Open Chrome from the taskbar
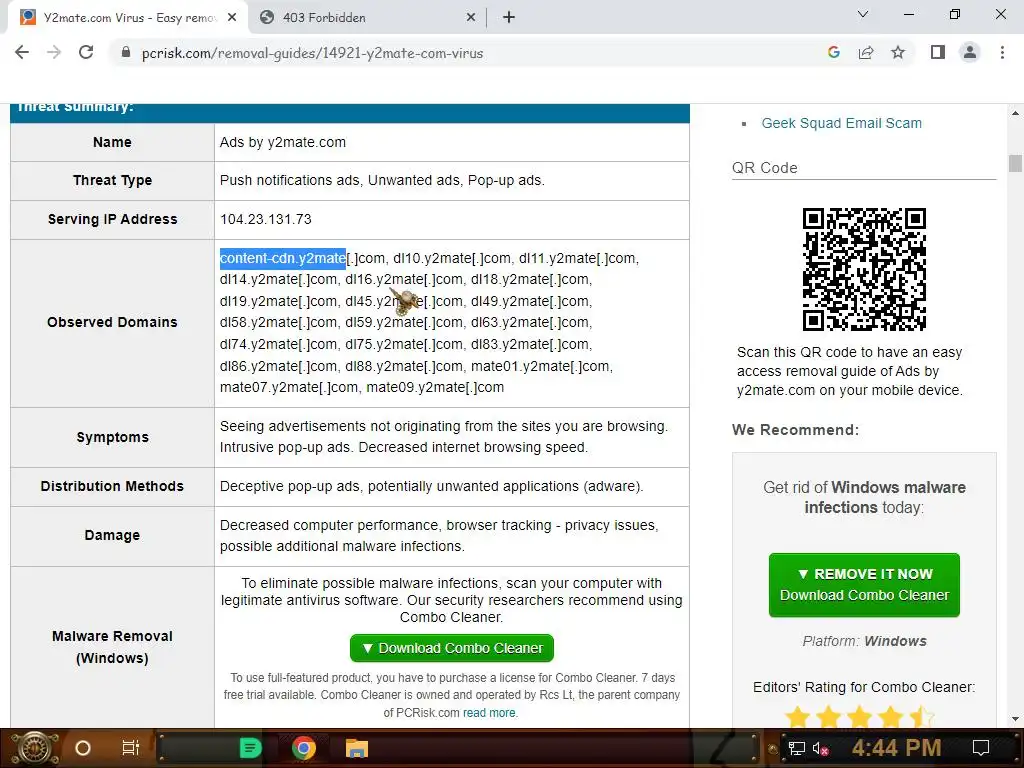Viewport: 1024px width, 768px height. click(x=304, y=748)
